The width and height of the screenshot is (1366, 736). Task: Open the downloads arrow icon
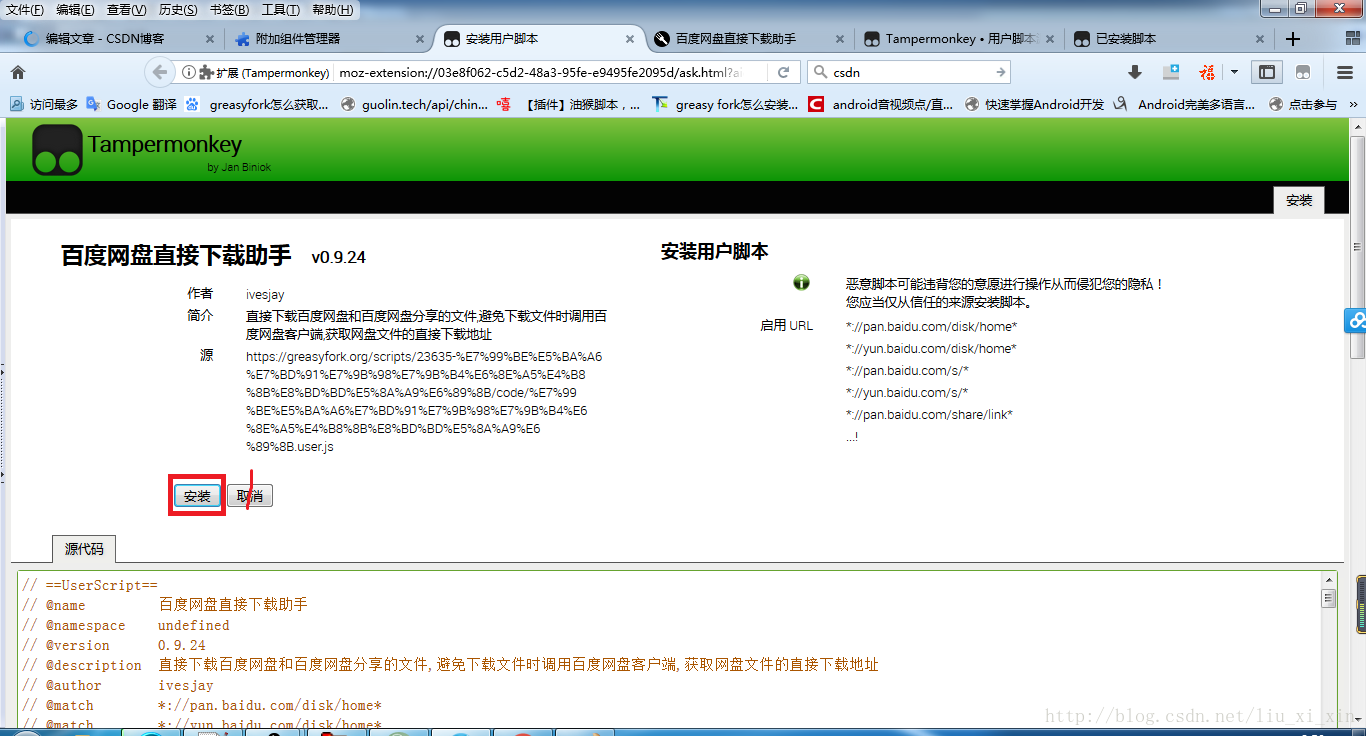coord(1135,72)
